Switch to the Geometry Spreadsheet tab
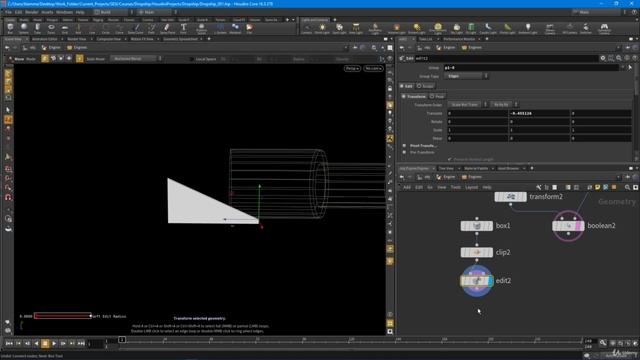This screenshot has height=360, width=640. pos(180,39)
